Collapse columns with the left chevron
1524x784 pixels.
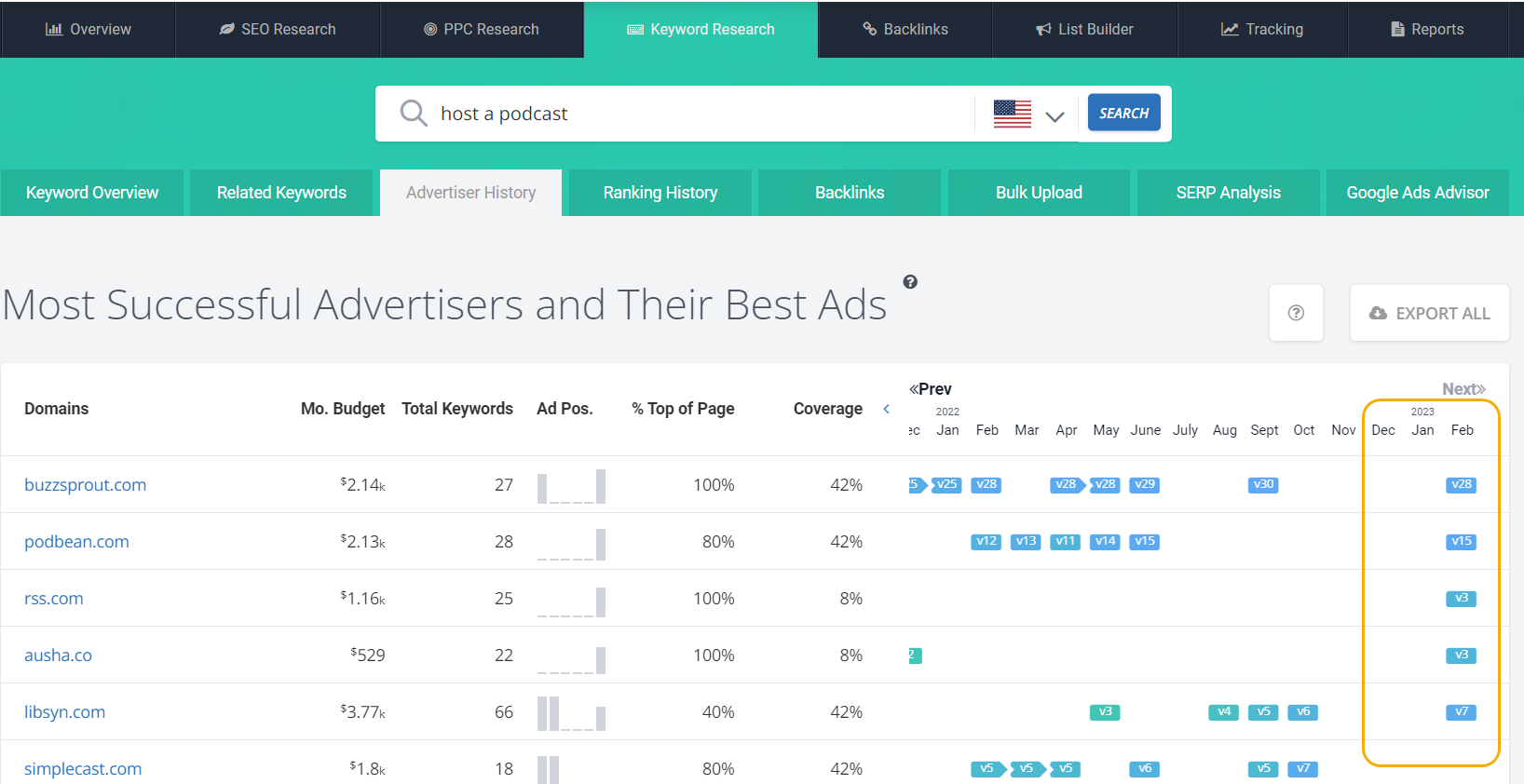[886, 409]
